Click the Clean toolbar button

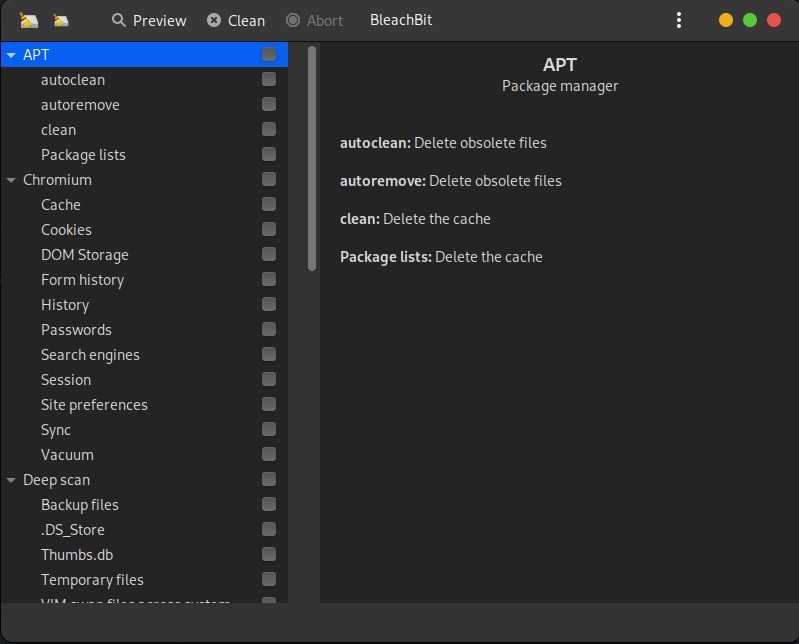coord(236,20)
